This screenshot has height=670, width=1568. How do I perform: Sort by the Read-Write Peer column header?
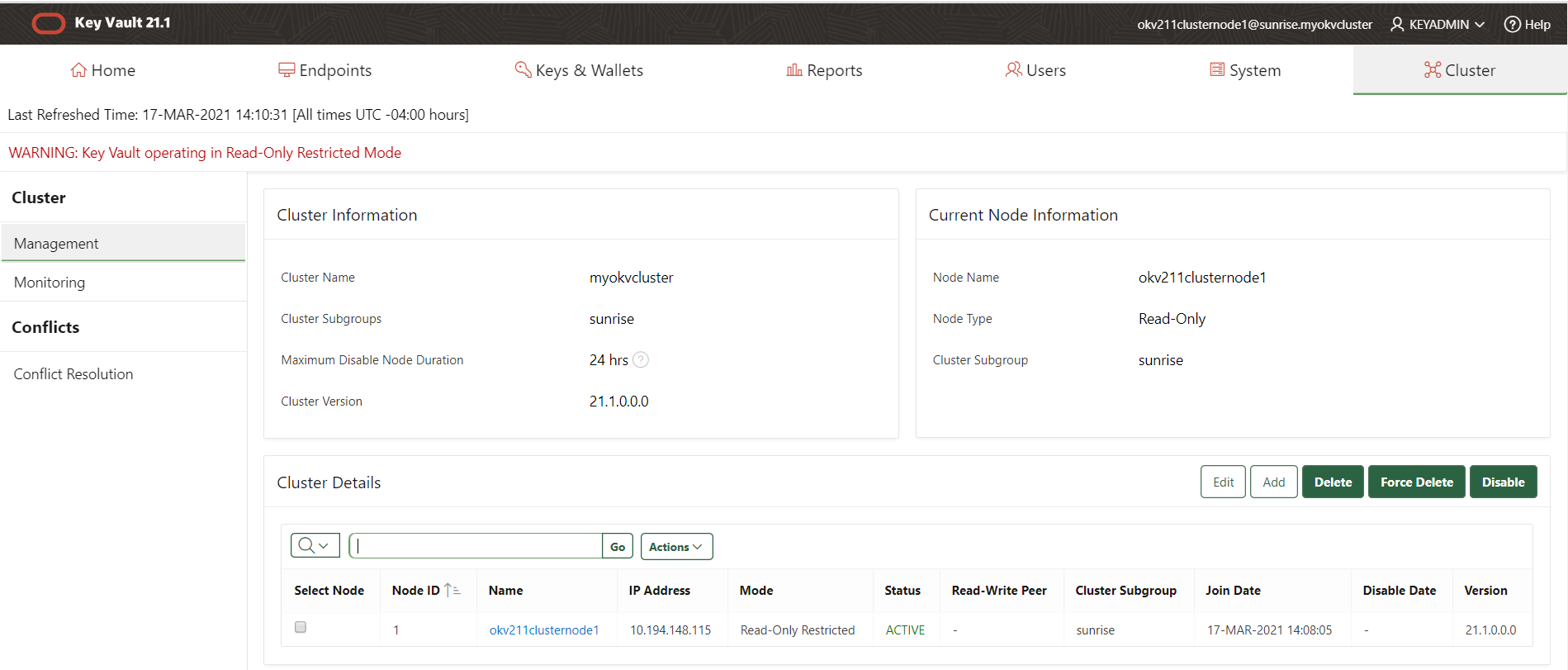coord(999,591)
